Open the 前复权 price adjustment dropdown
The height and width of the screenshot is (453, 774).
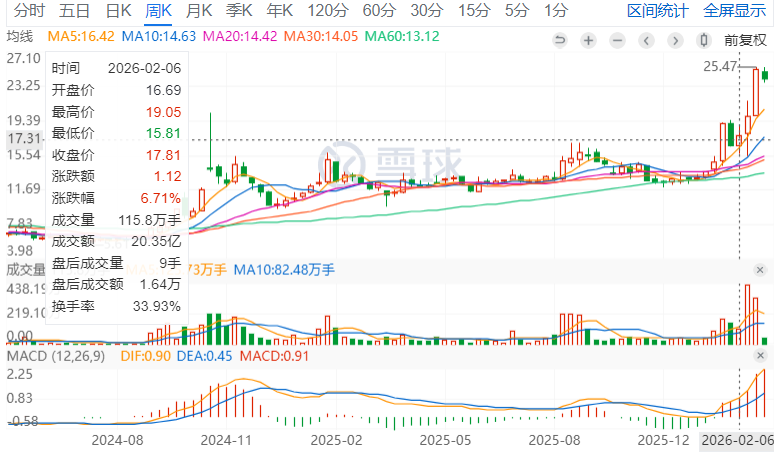745,41
